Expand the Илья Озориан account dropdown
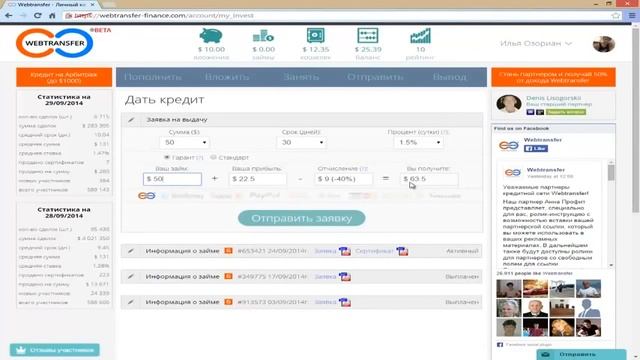 tap(536, 43)
